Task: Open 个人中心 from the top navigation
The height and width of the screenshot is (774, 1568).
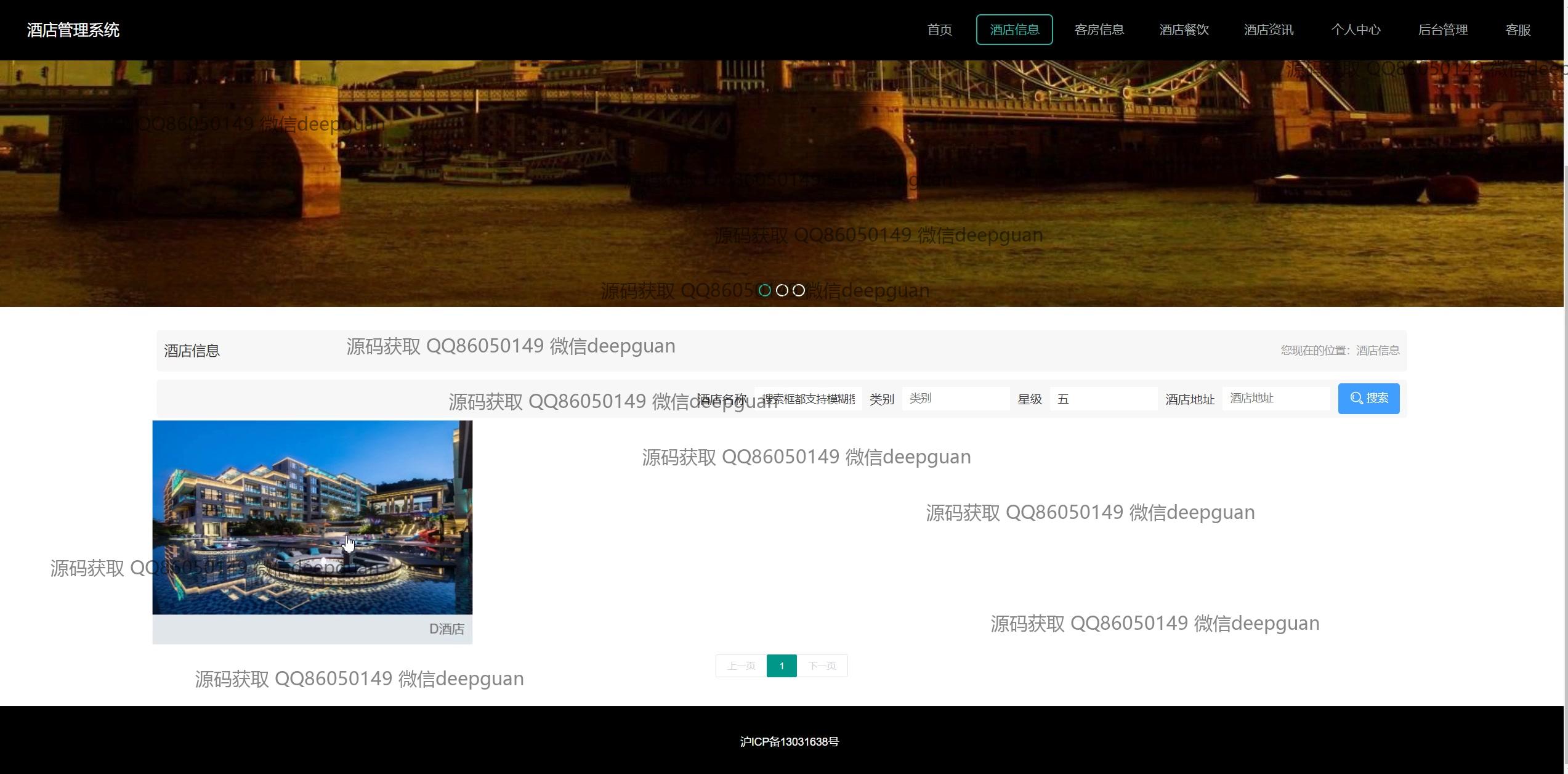Action: pyautogui.click(x=1355, y=30)
